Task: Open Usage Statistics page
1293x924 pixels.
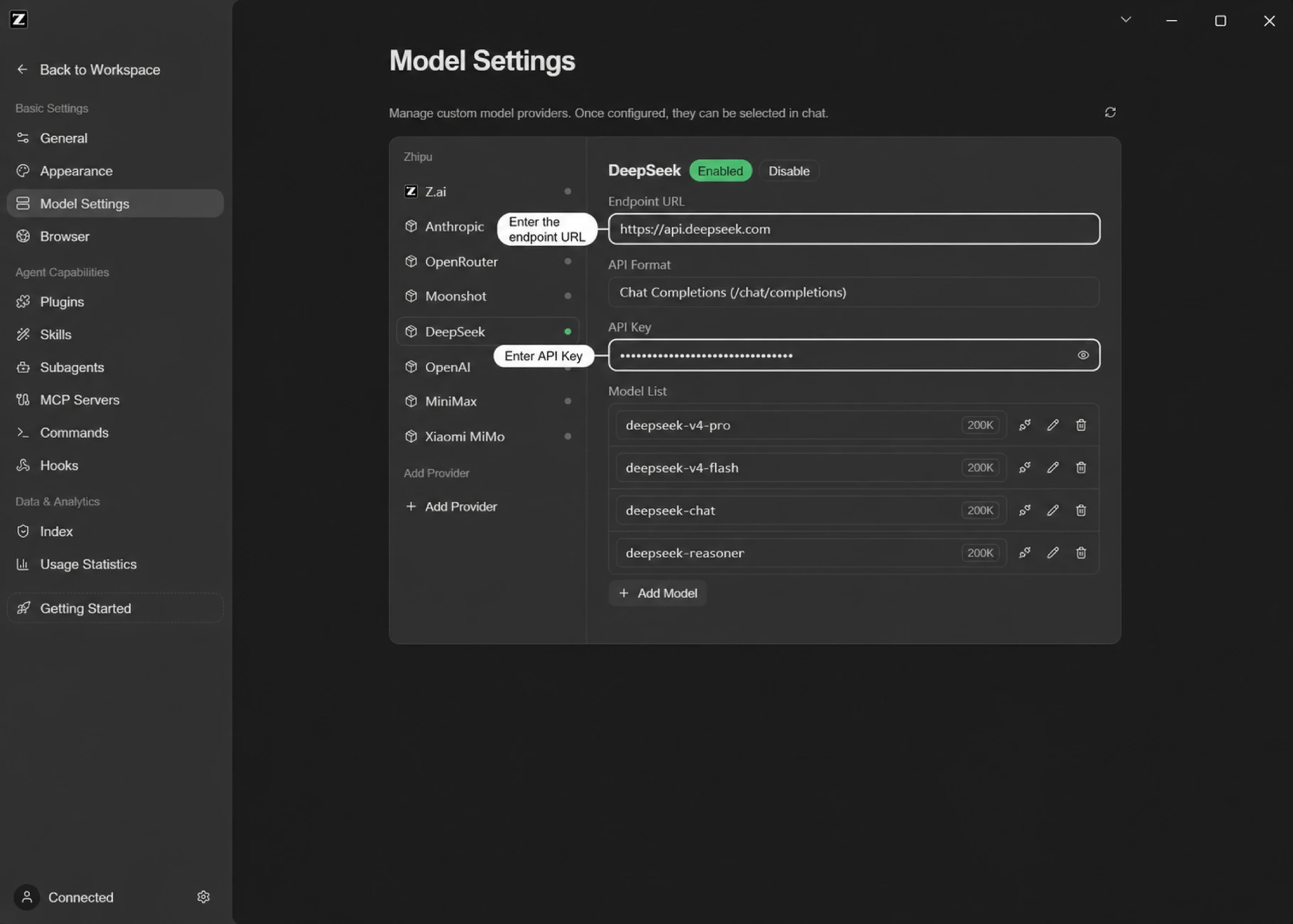Action: (115, 564)
